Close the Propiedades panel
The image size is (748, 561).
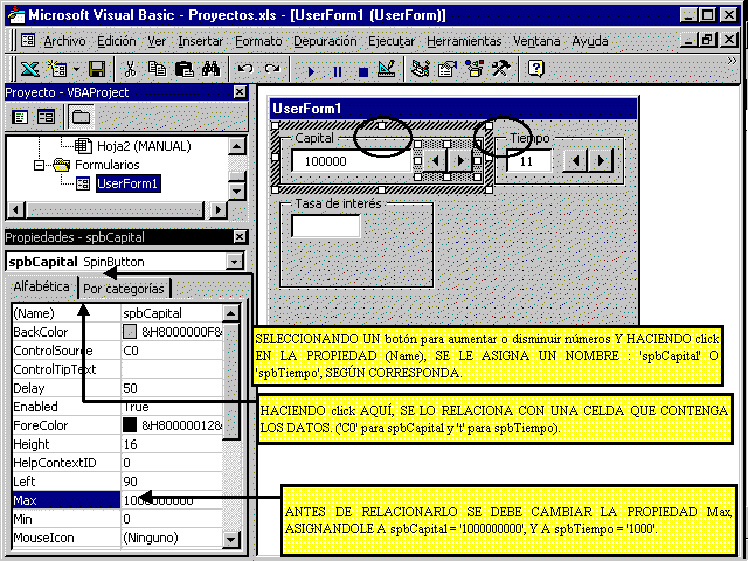[240, 237]
